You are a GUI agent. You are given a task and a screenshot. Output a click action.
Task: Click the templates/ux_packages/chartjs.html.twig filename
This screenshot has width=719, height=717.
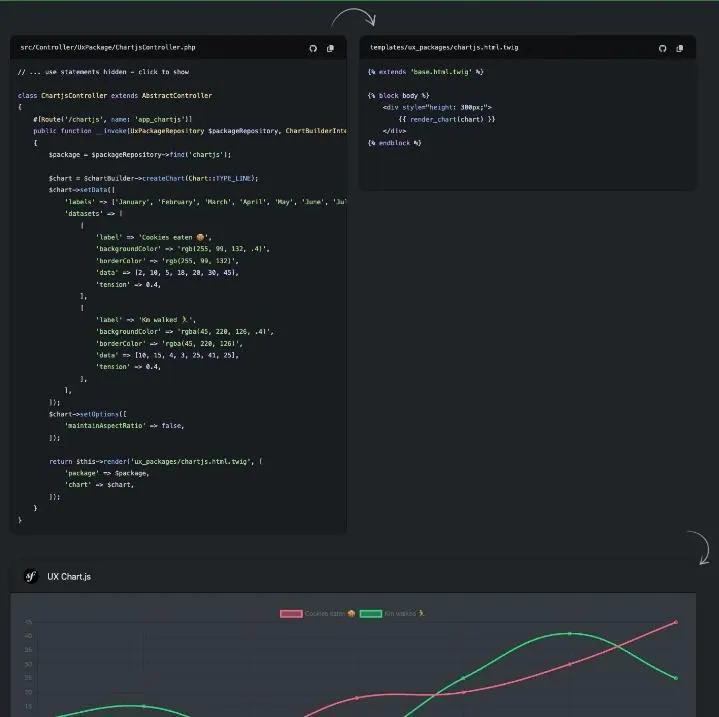[x=444, y=48]
